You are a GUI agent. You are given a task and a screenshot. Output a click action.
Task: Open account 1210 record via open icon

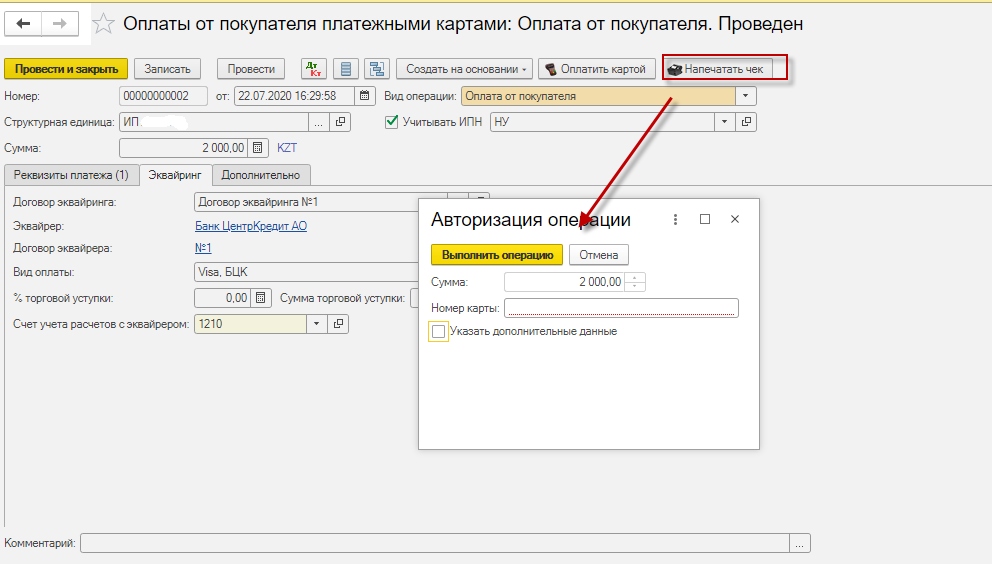338,324
